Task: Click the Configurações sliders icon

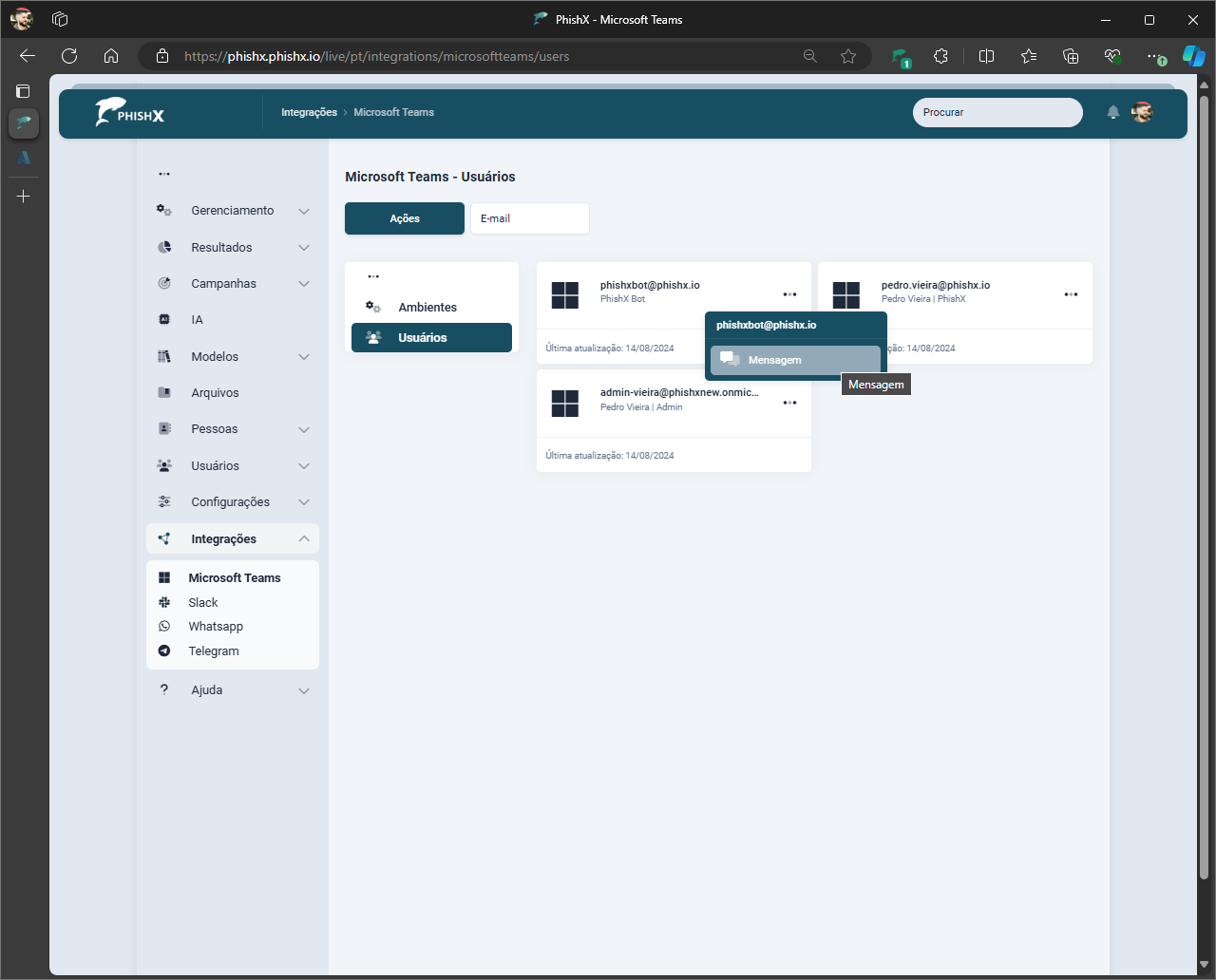Action: point(164,501)
